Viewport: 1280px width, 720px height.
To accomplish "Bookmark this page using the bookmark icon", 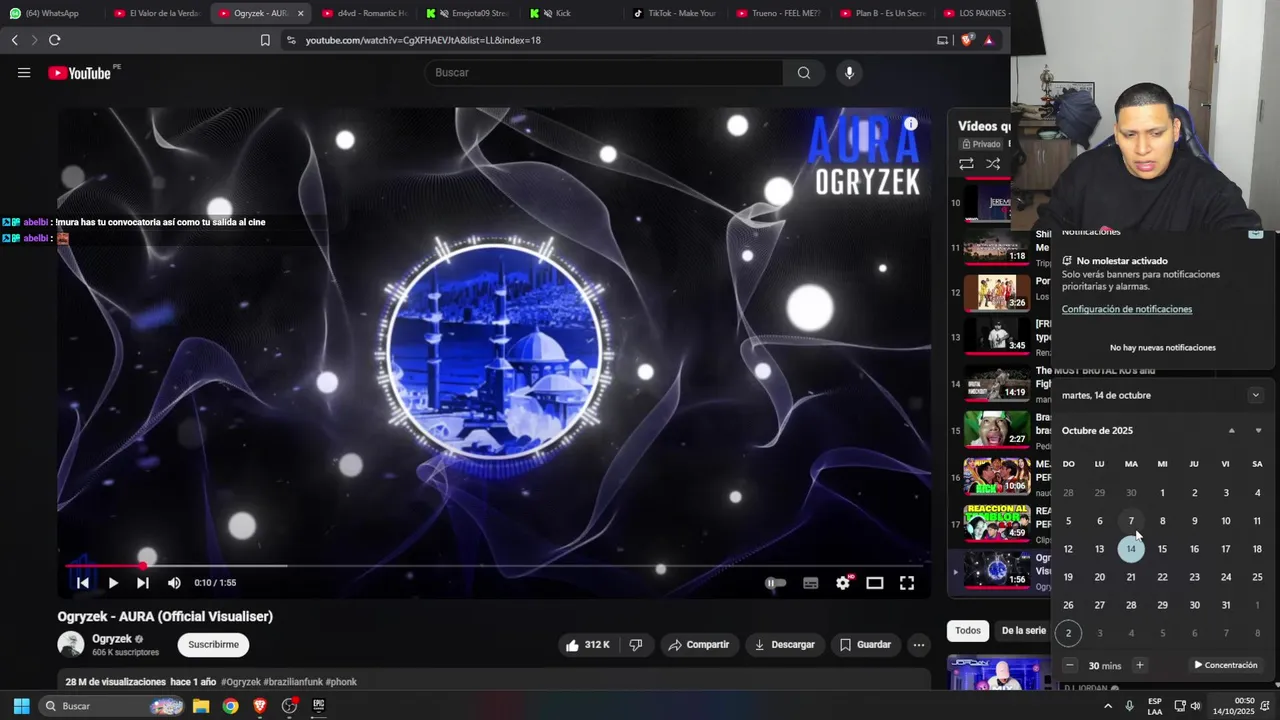I will 265,40.
